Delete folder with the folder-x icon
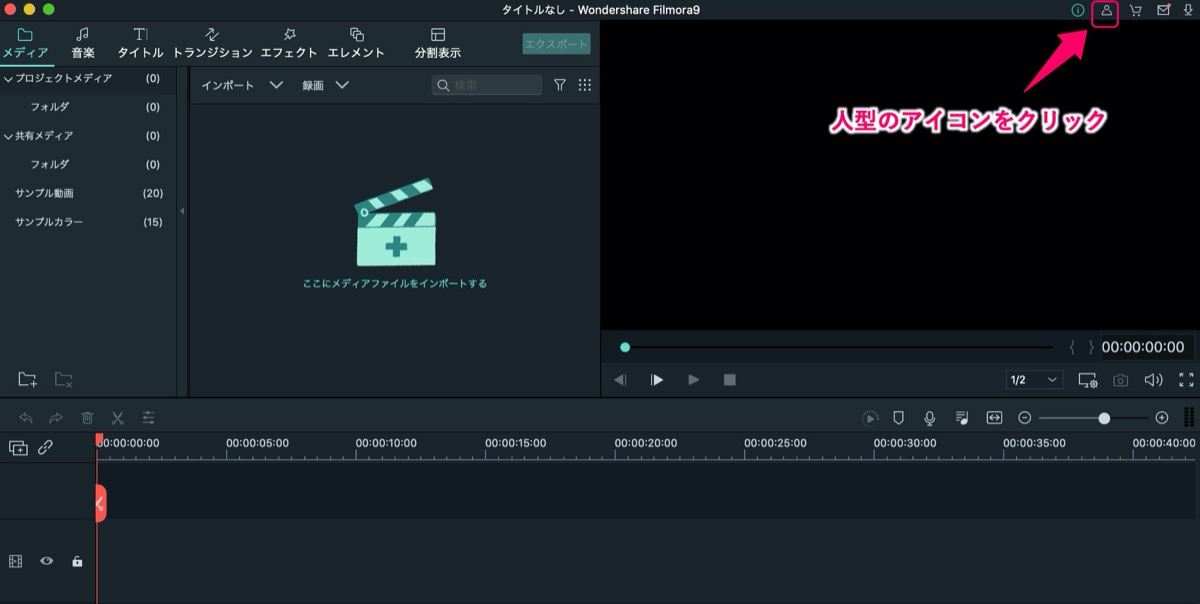The height and width of the screenshot is (604, 1200). 63,379
